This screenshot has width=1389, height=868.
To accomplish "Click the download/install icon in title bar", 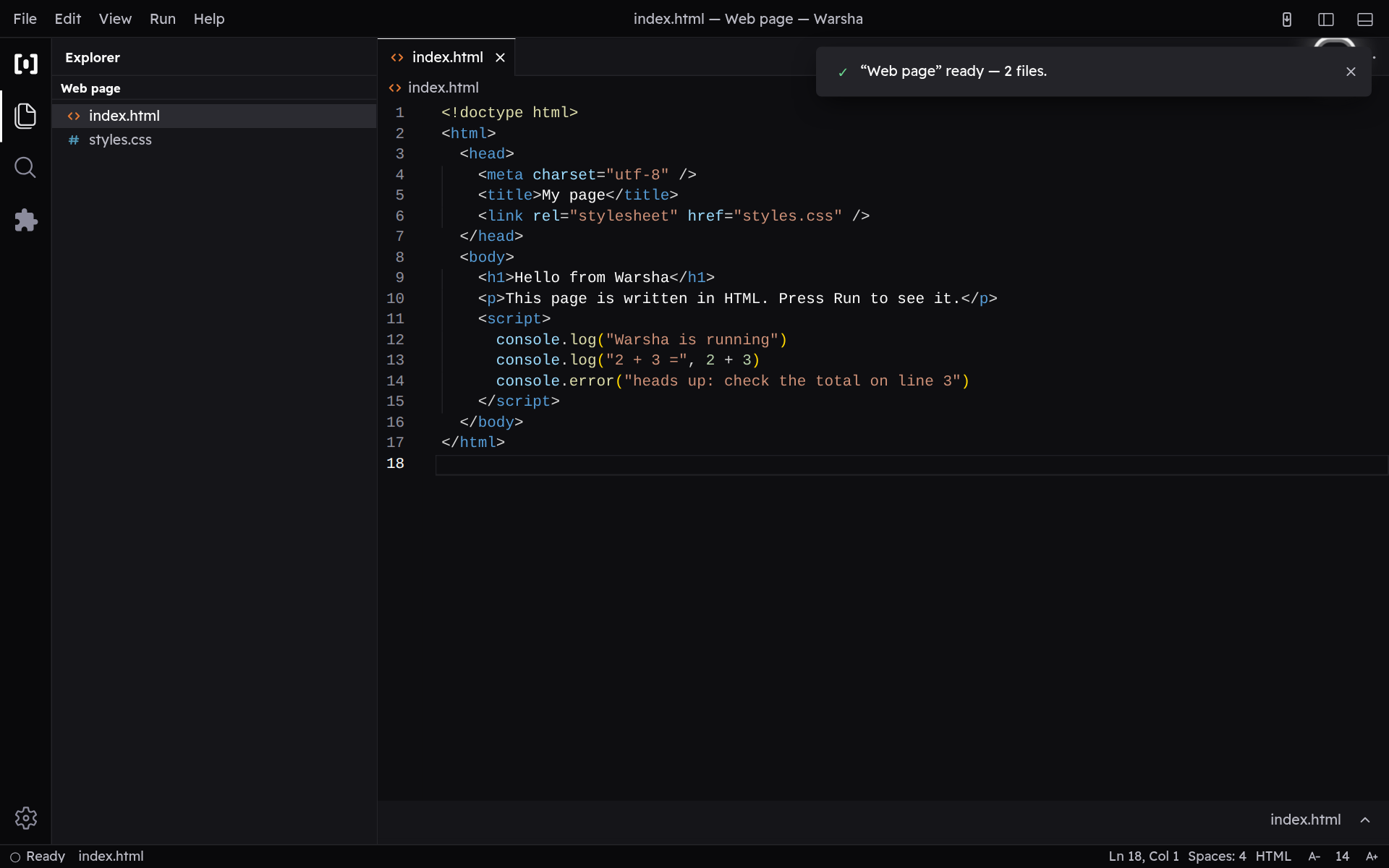I will (x=1287, y=20).
